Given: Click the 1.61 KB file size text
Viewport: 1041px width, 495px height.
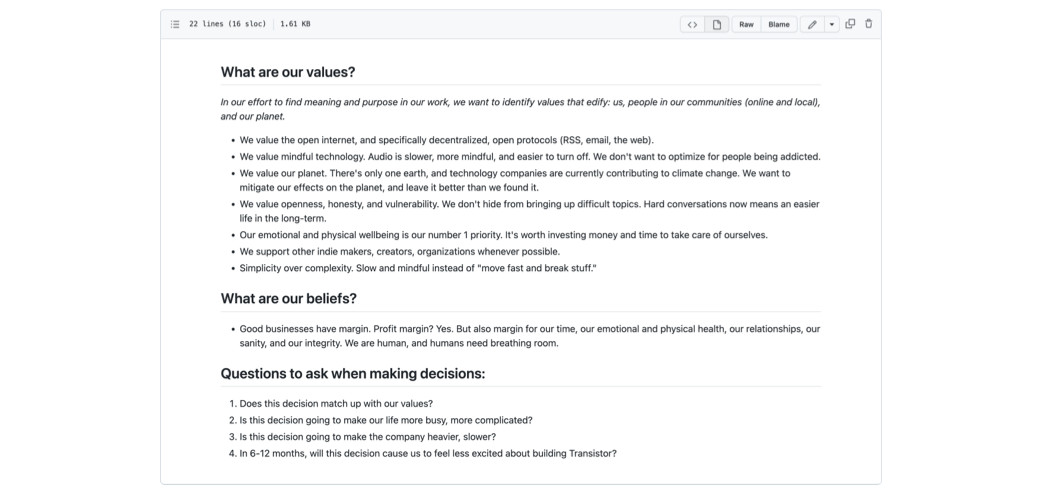Looking at the screenshot, I should coord(295,24).
